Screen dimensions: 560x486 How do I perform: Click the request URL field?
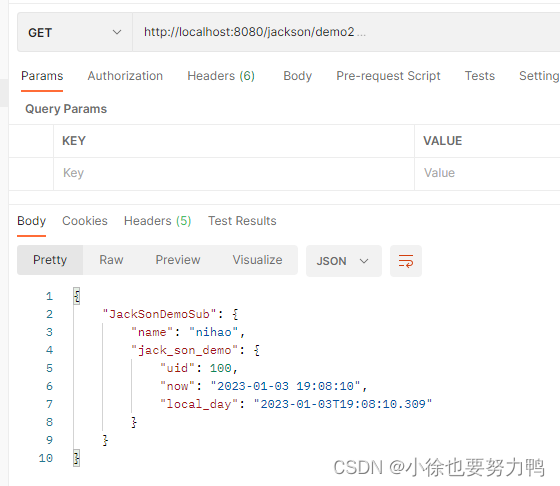click(x=346, y=32)
